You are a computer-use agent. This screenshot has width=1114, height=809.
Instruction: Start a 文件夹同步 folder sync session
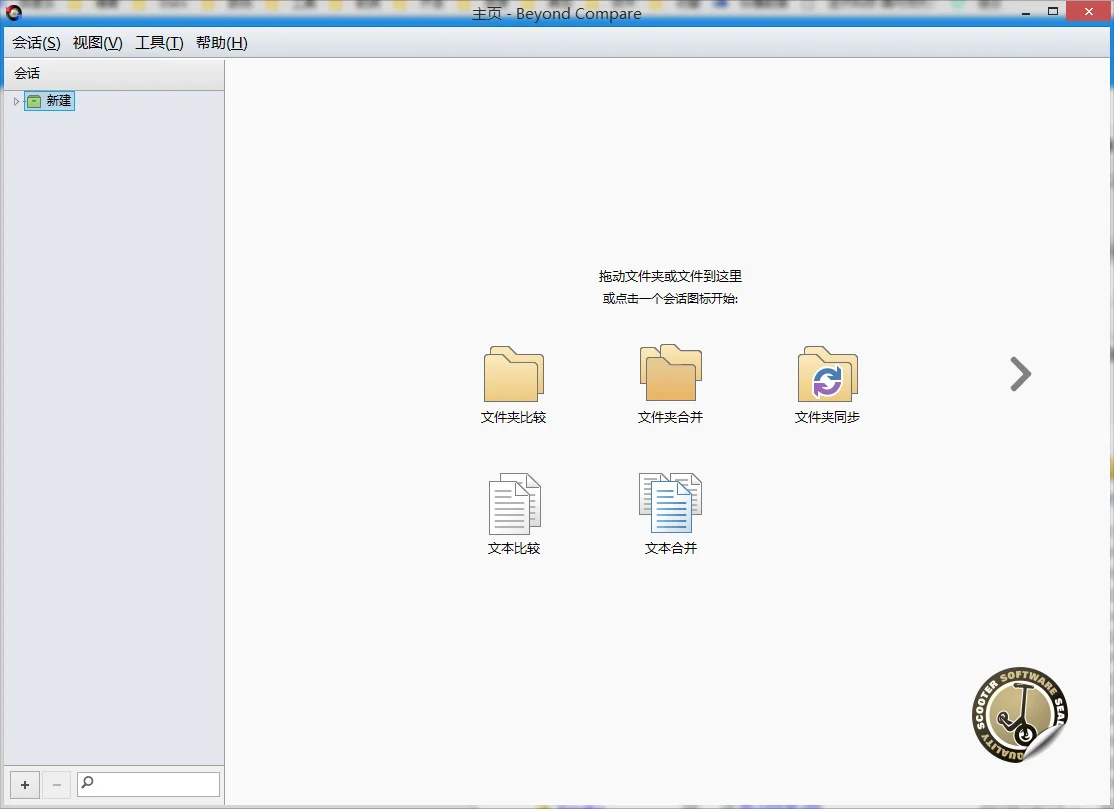(827, 384)
